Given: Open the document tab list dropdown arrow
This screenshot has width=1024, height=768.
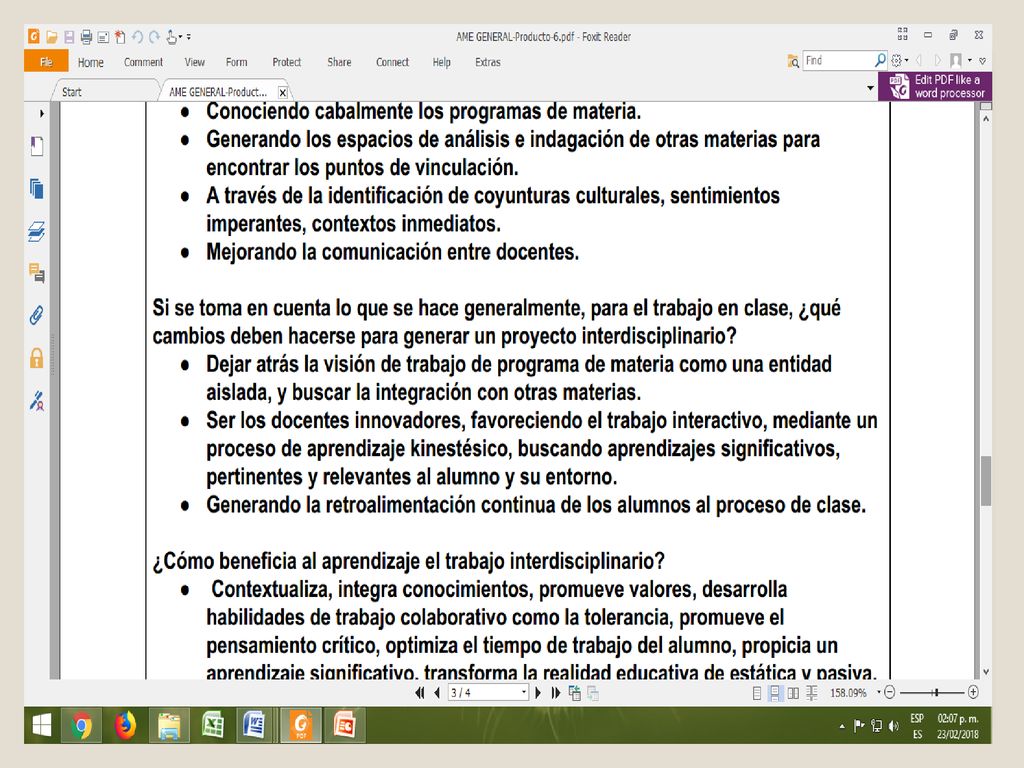Looking at the screenshot, I should (870, 88).
